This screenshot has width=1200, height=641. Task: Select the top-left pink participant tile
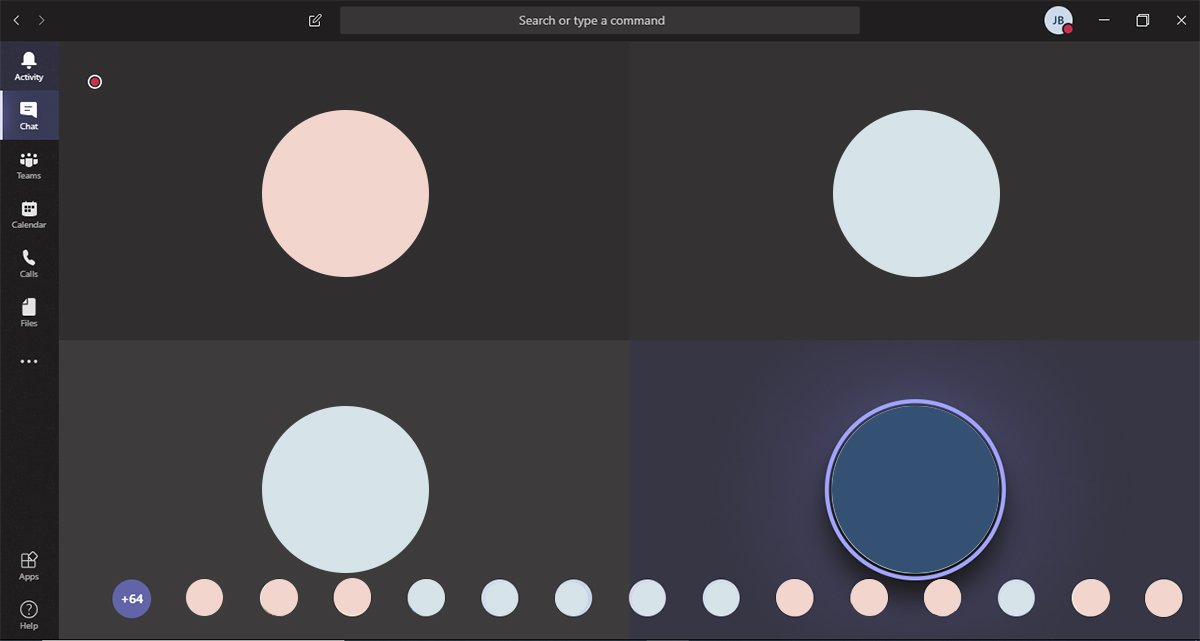(345, 193)
